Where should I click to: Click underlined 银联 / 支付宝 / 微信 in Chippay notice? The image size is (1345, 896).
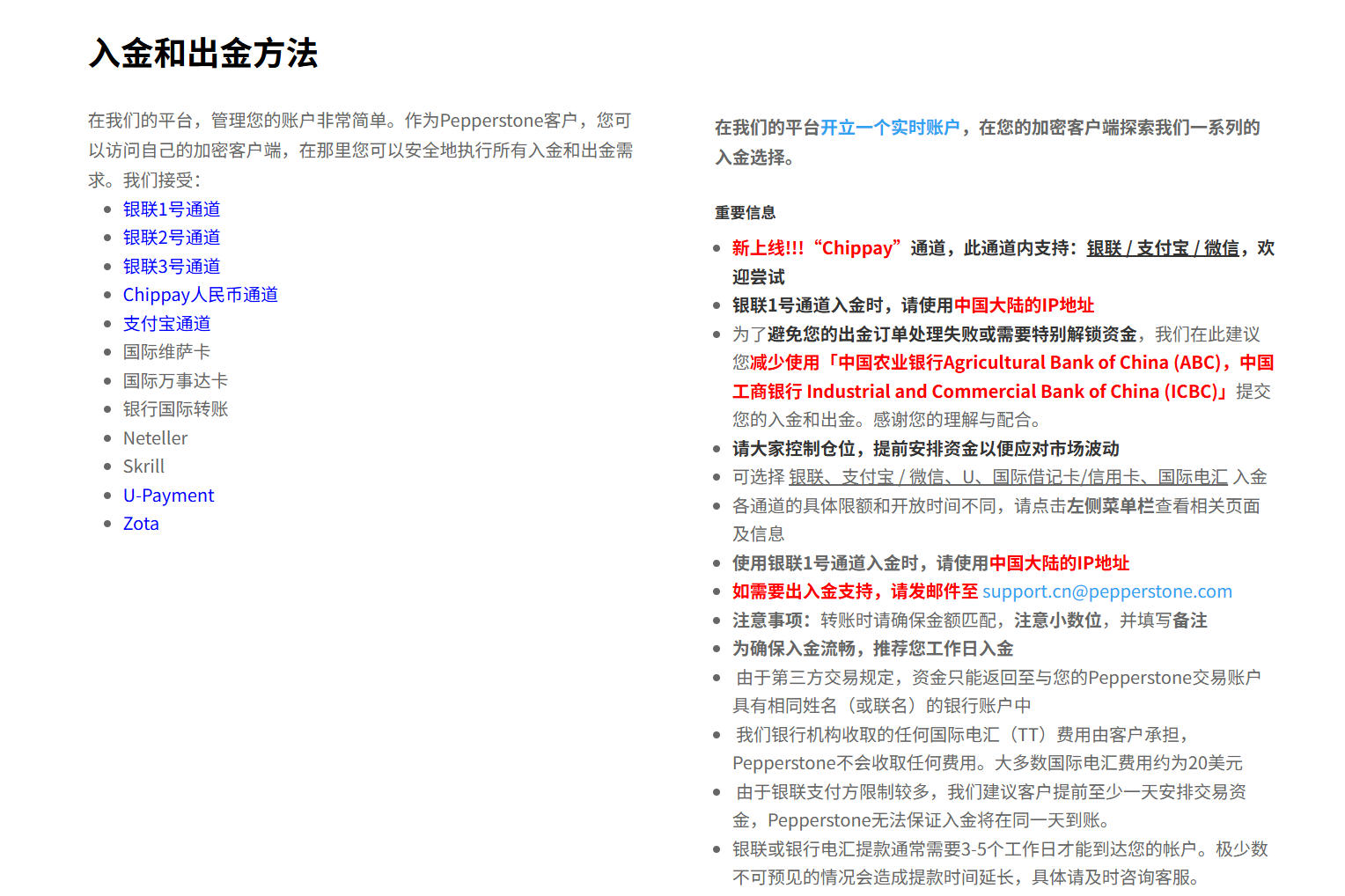[1162, 248]
